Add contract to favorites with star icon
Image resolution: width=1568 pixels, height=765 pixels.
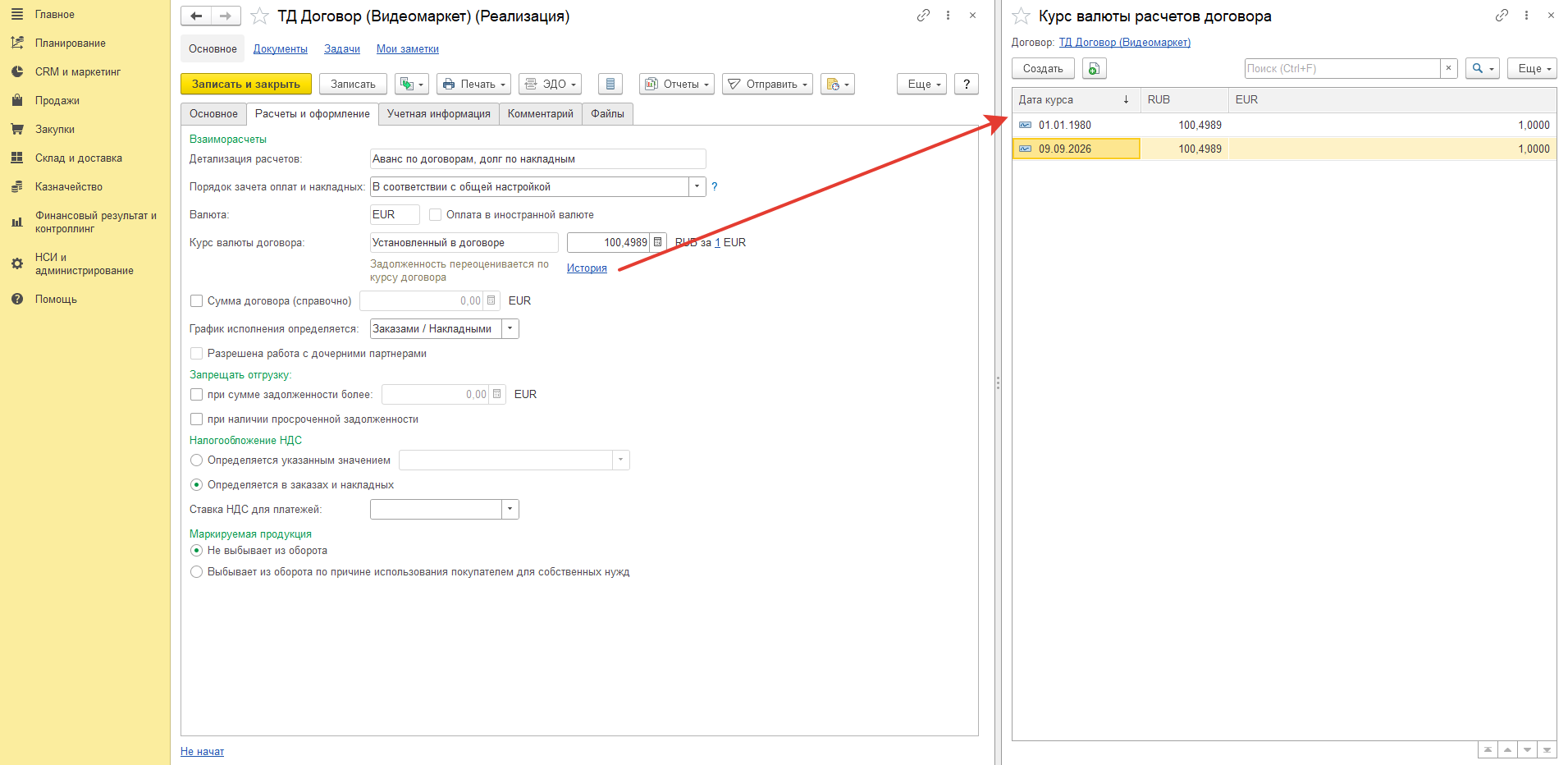[259, 16]
